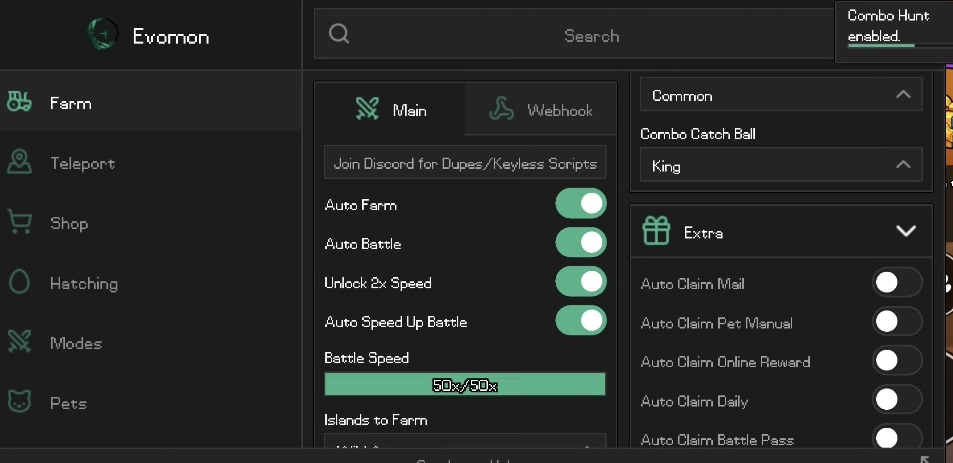
Task: Open the Shop sidebar section
Action: (x=151, y=222)
